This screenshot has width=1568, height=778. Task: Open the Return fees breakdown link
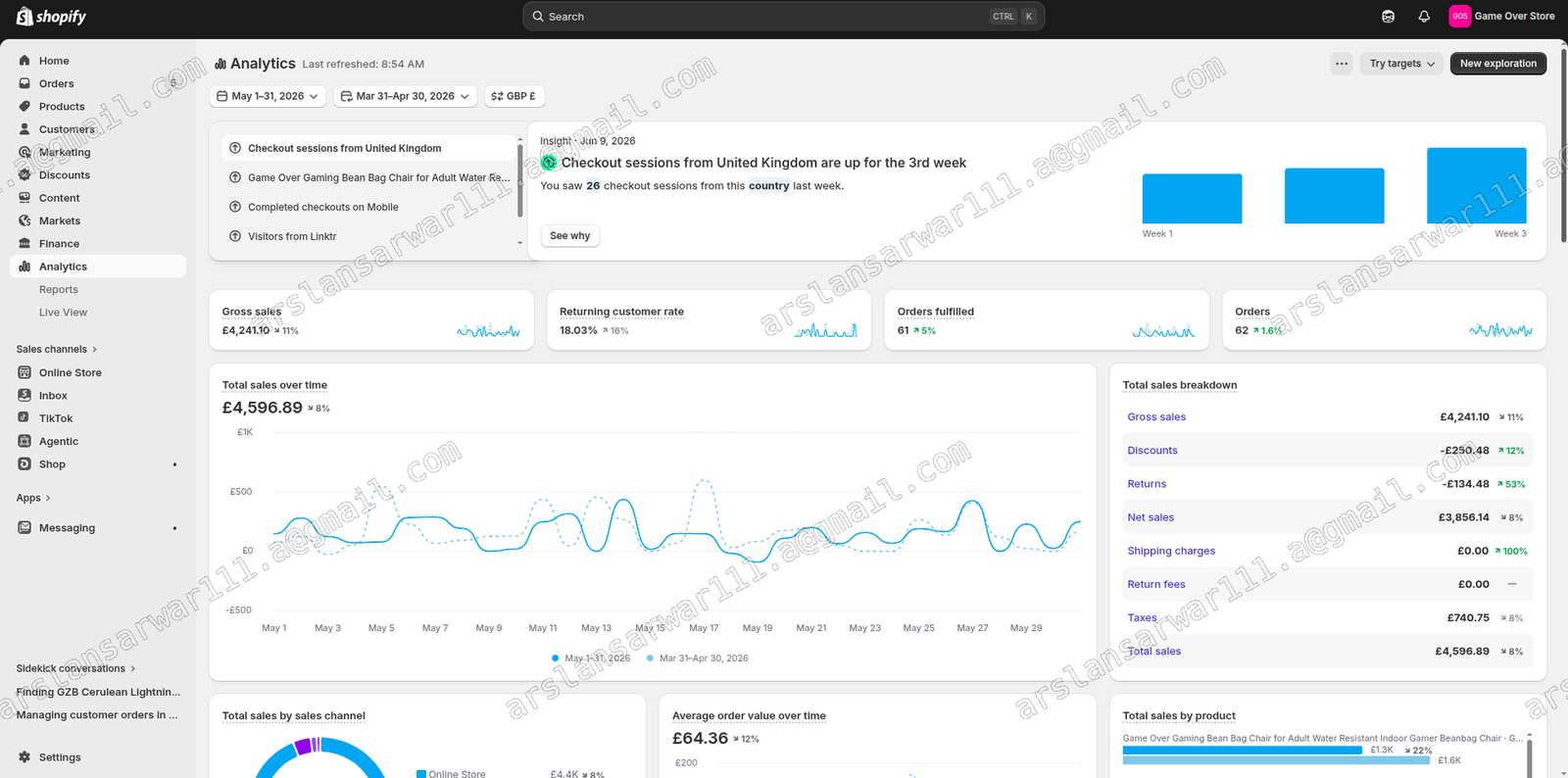point(1156,584)
